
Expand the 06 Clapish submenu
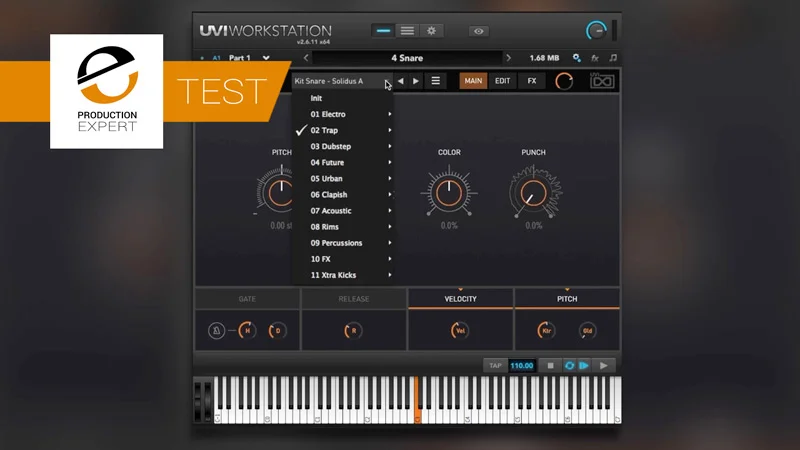point(342,194)
